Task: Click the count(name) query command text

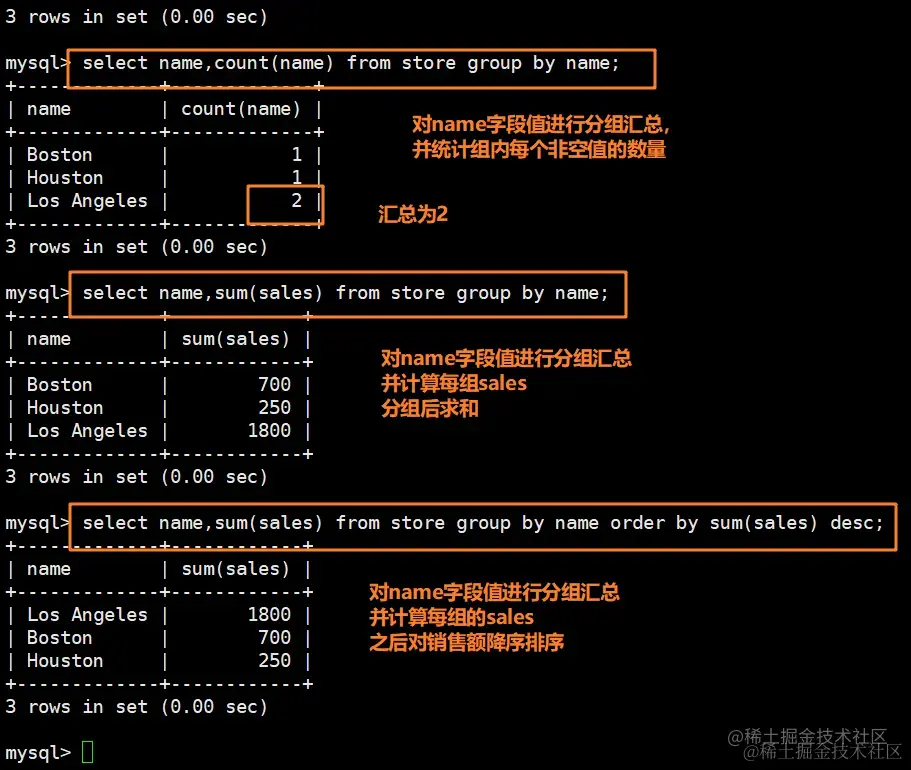Action: click(x=351, y=63)
